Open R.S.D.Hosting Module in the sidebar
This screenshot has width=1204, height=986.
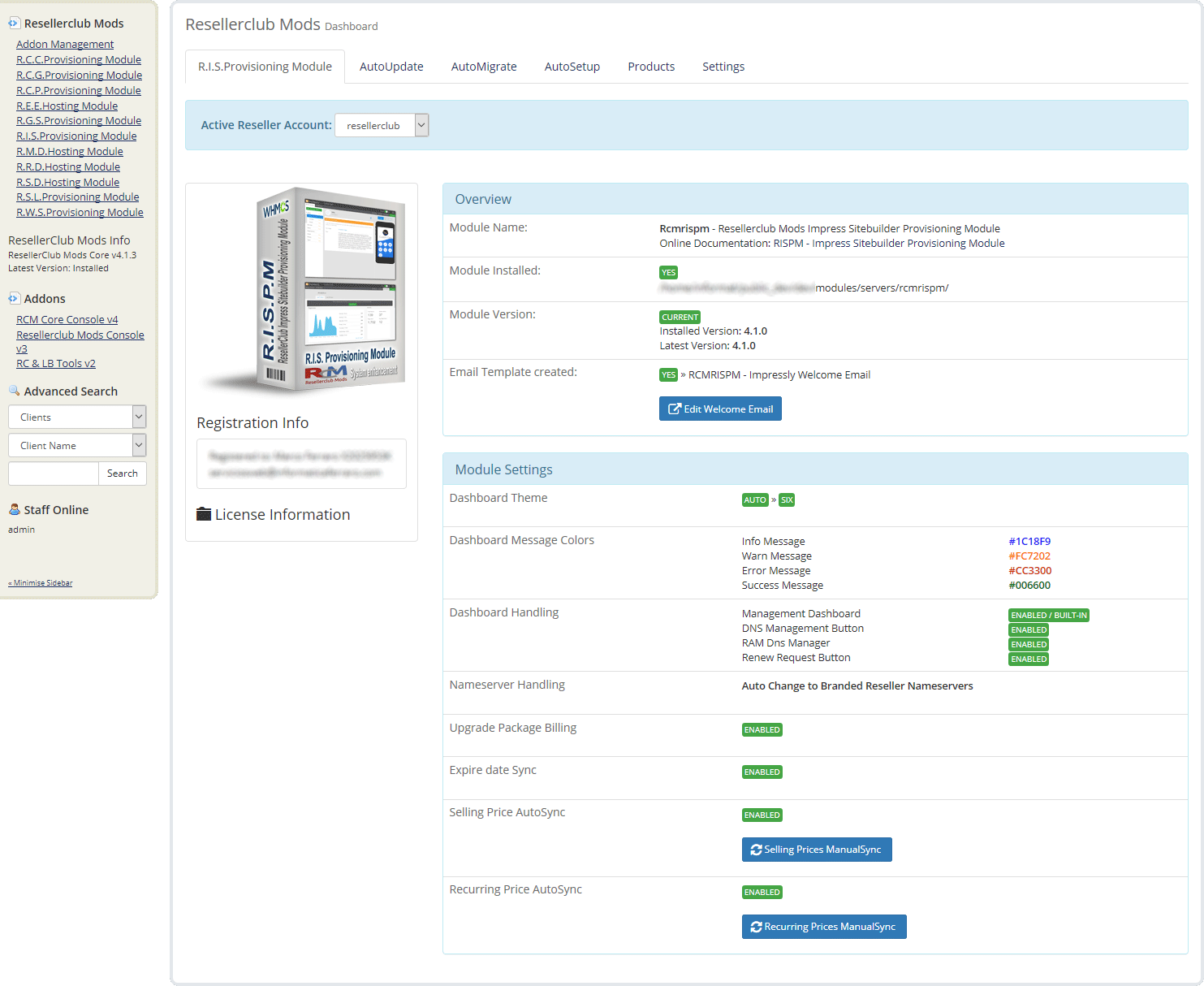pos(68,183)
